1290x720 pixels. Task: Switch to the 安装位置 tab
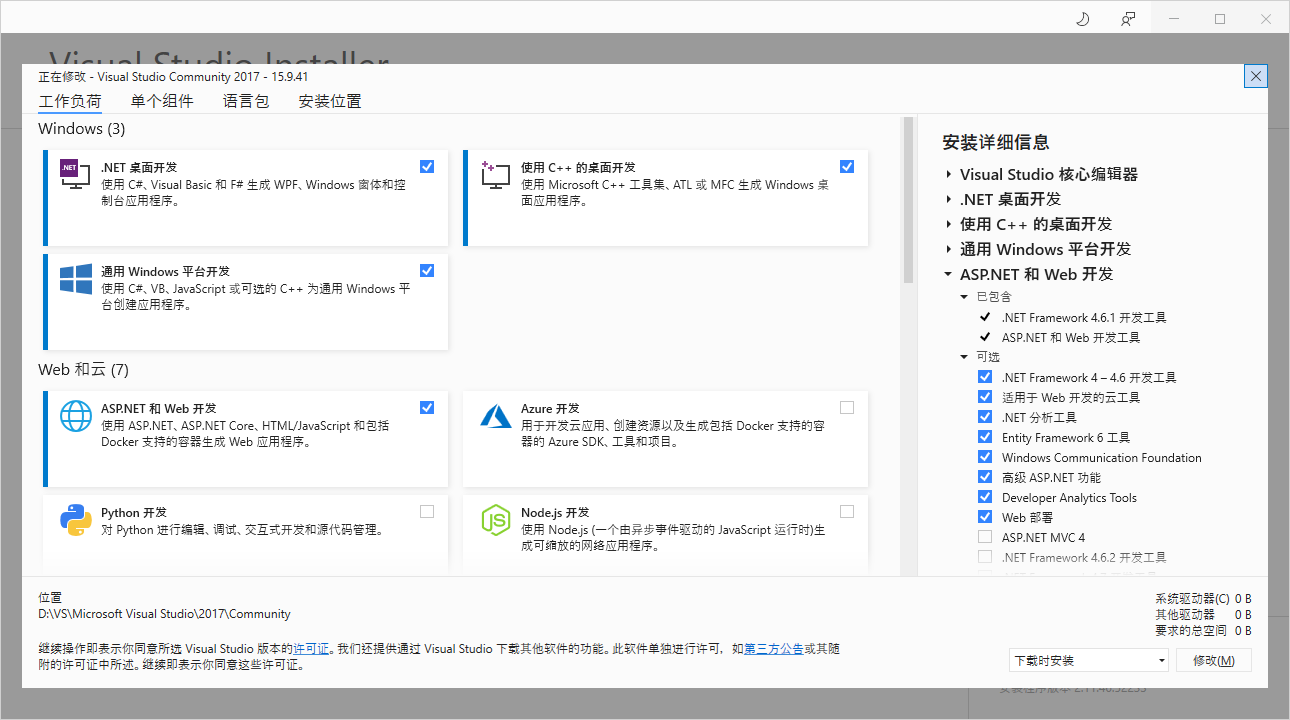330,101
